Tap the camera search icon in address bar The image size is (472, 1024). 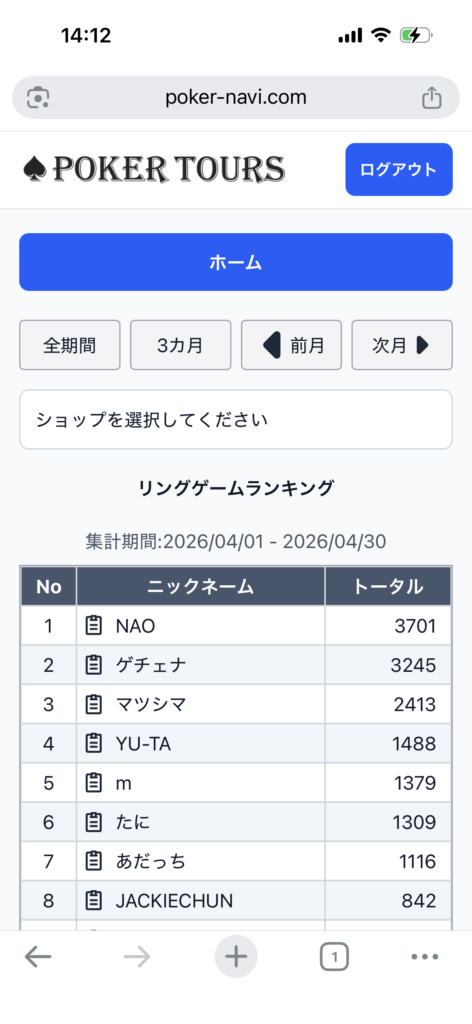point(38,98)
